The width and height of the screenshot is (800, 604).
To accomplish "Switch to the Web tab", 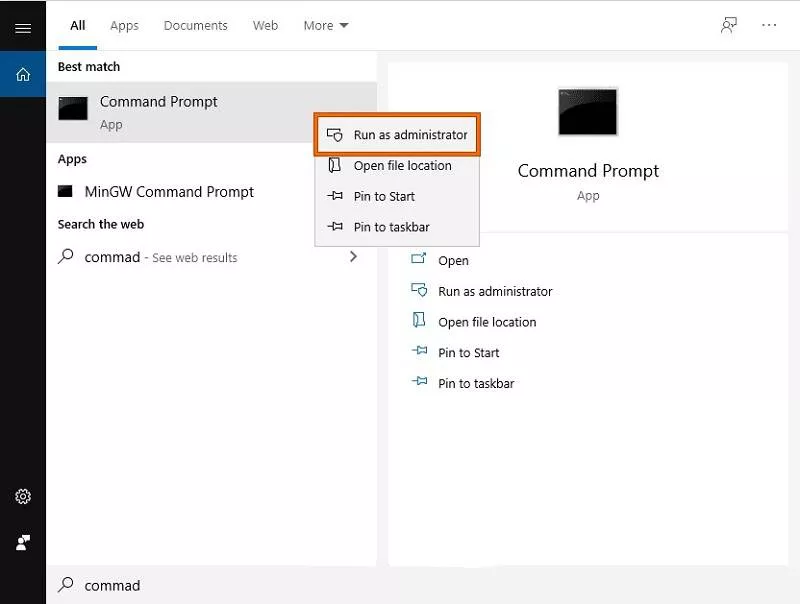I will point(265,26).
